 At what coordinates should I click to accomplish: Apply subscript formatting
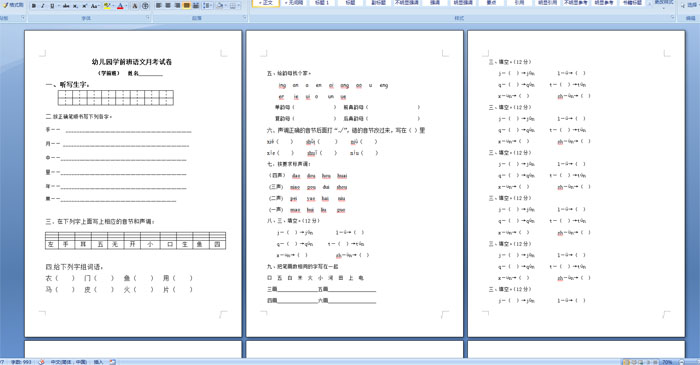pos(75,6)
